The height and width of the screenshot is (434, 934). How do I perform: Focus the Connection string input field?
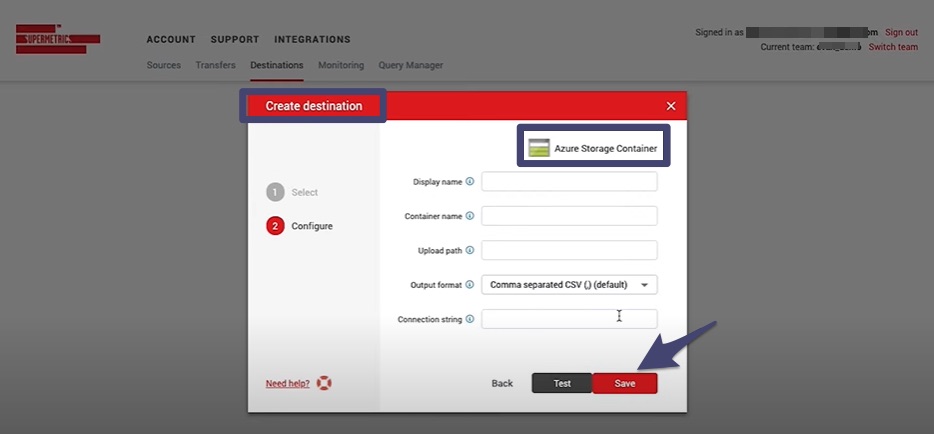coord(569,319)
